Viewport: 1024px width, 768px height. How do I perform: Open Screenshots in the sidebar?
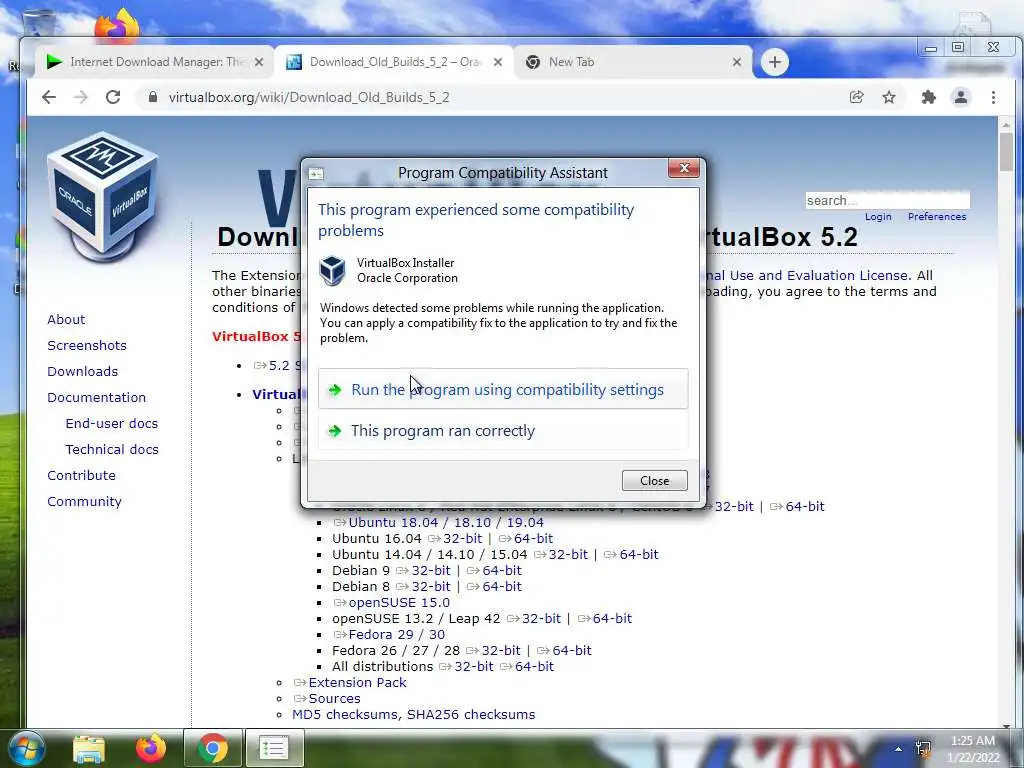(87, 345)
